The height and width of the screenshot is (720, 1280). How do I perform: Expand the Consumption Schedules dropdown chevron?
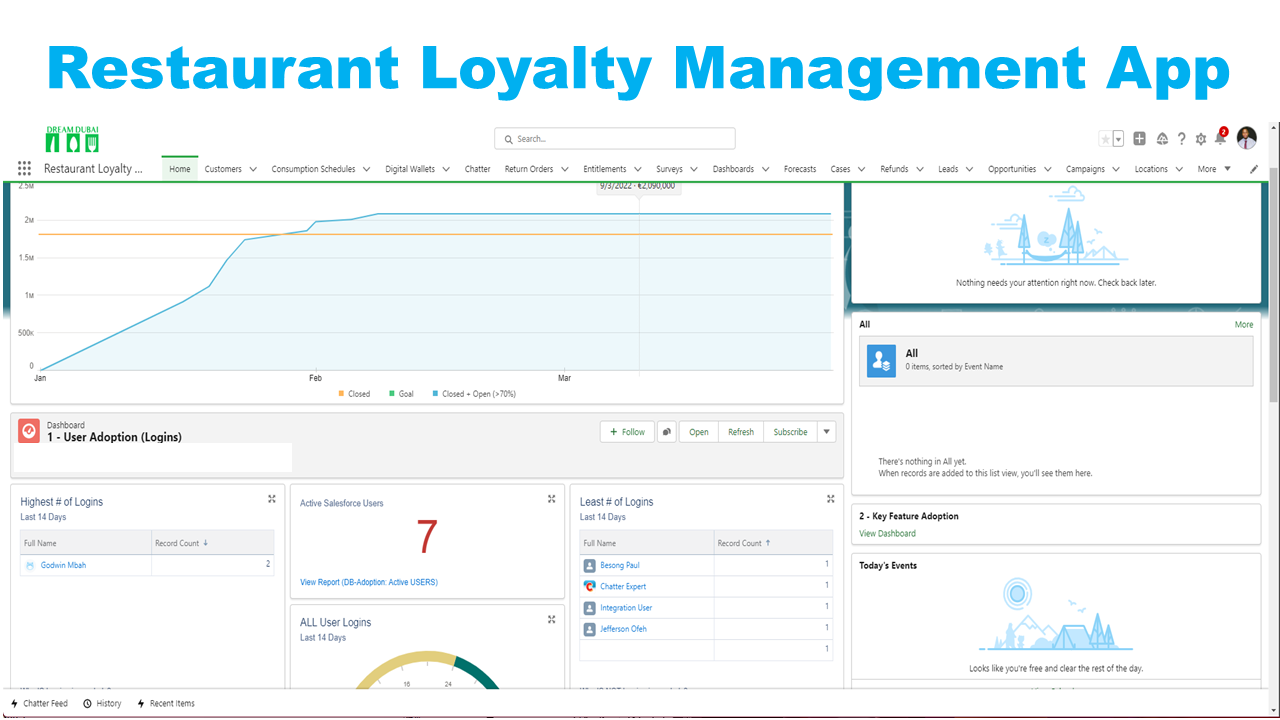tap(367, 169)
